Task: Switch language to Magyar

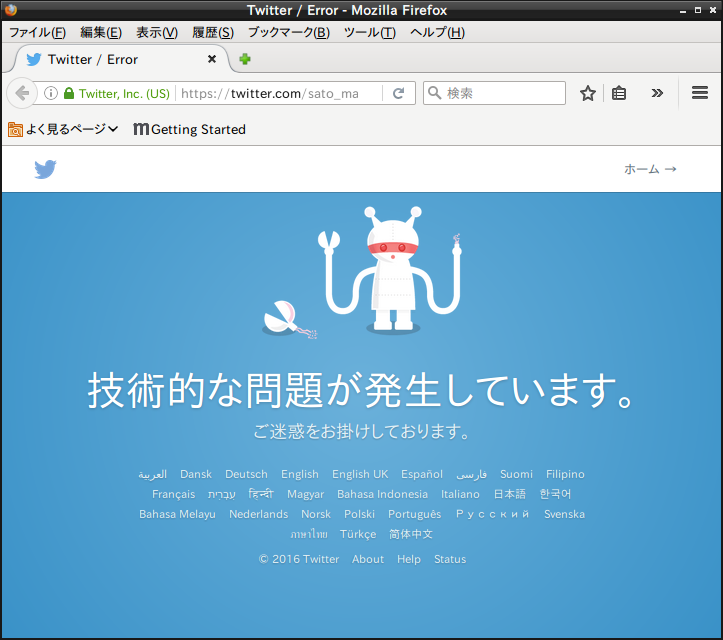Action: (305, 494)
